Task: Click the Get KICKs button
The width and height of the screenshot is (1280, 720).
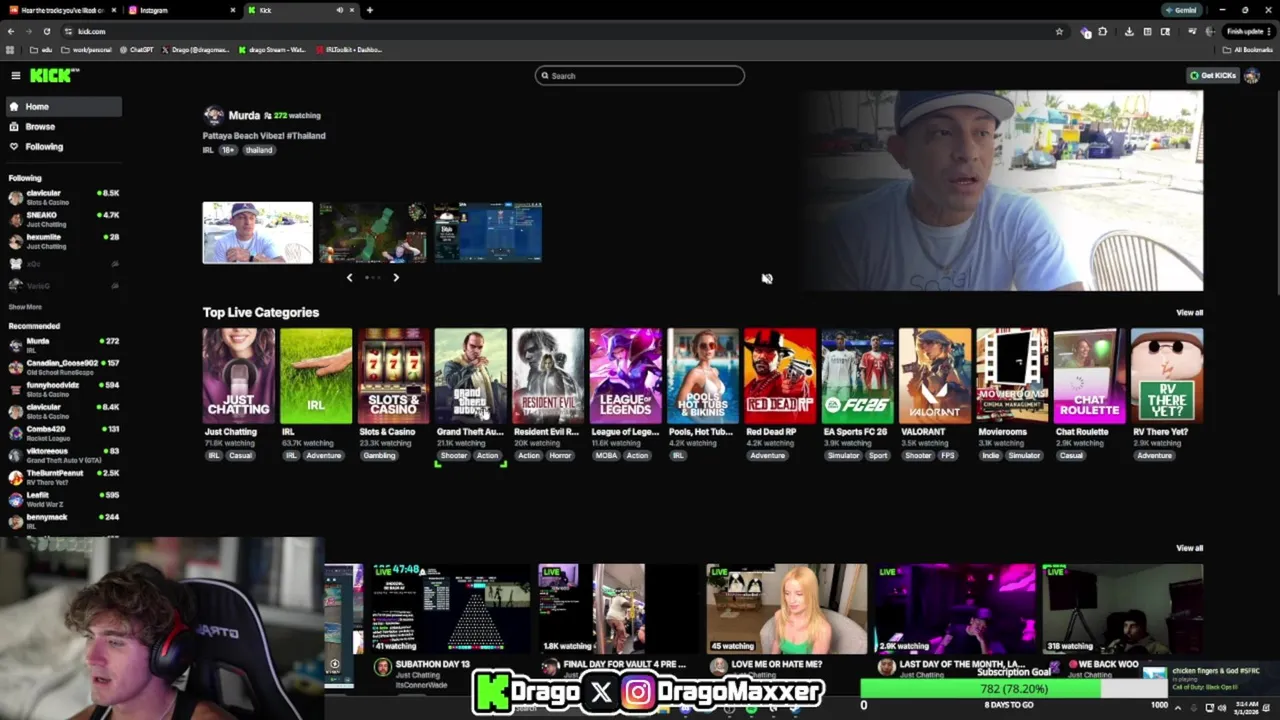Action: tap(1212, 75)
